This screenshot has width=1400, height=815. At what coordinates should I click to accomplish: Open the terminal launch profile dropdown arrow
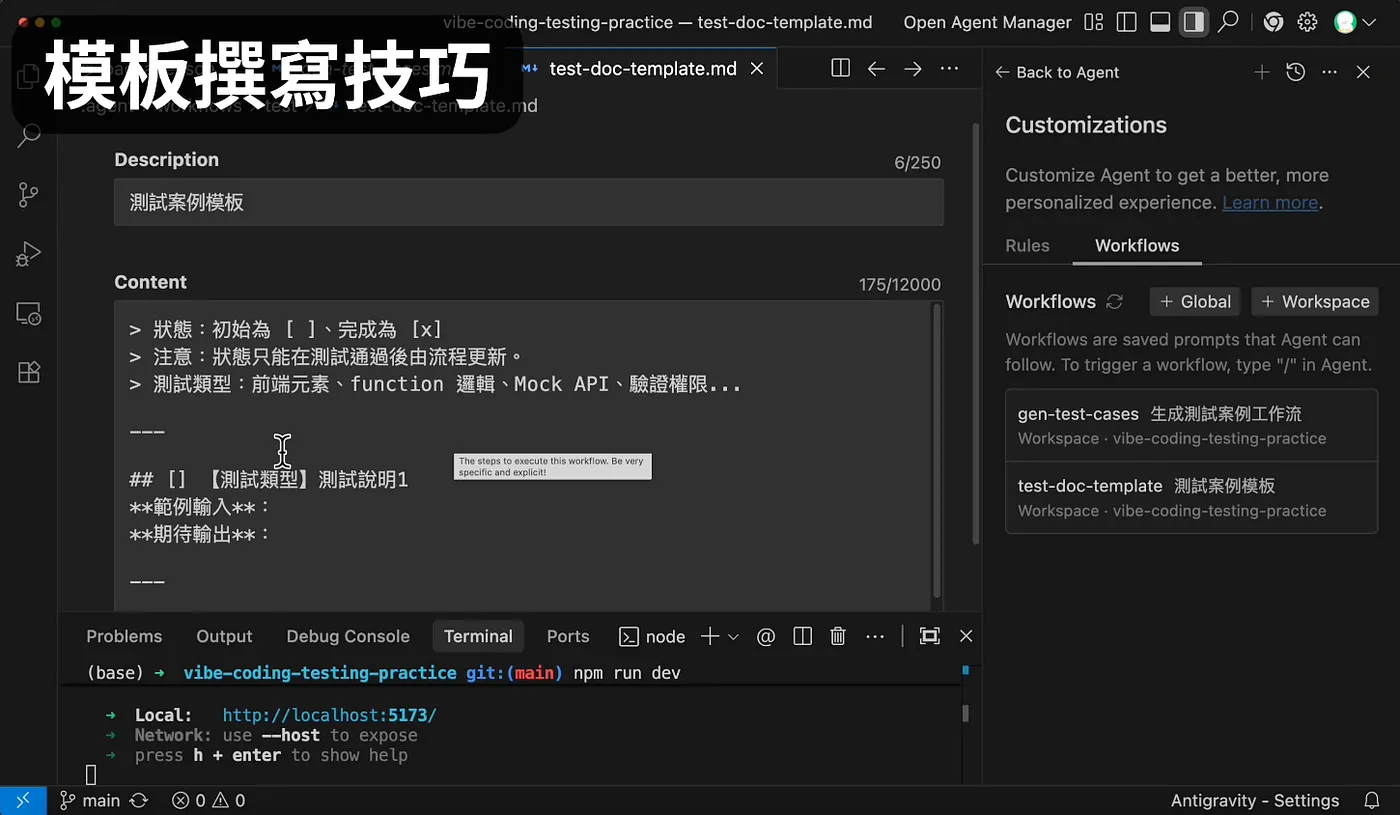click(x=733, y=636)
